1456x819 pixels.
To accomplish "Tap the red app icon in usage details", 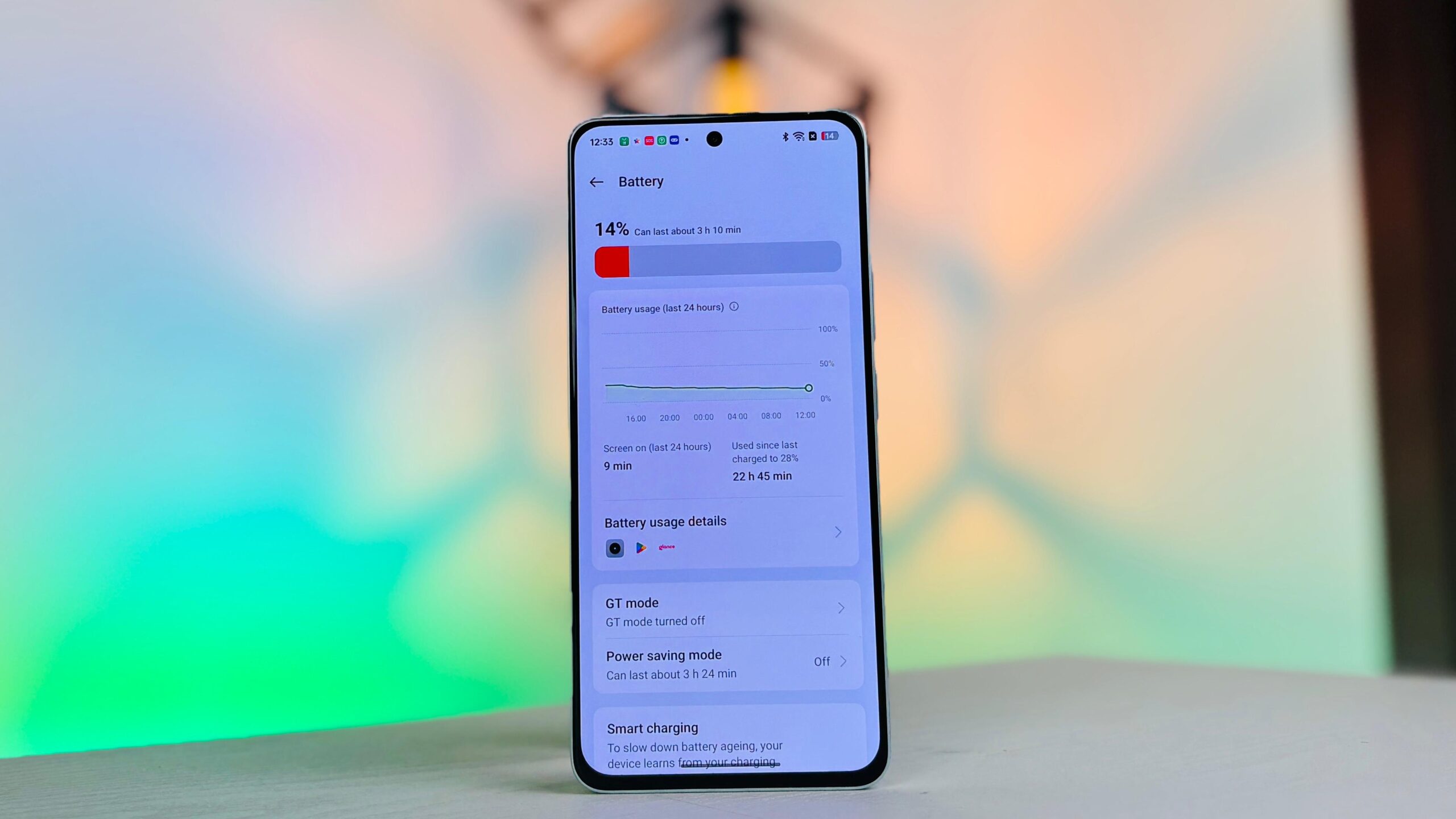I will point(666,547).
